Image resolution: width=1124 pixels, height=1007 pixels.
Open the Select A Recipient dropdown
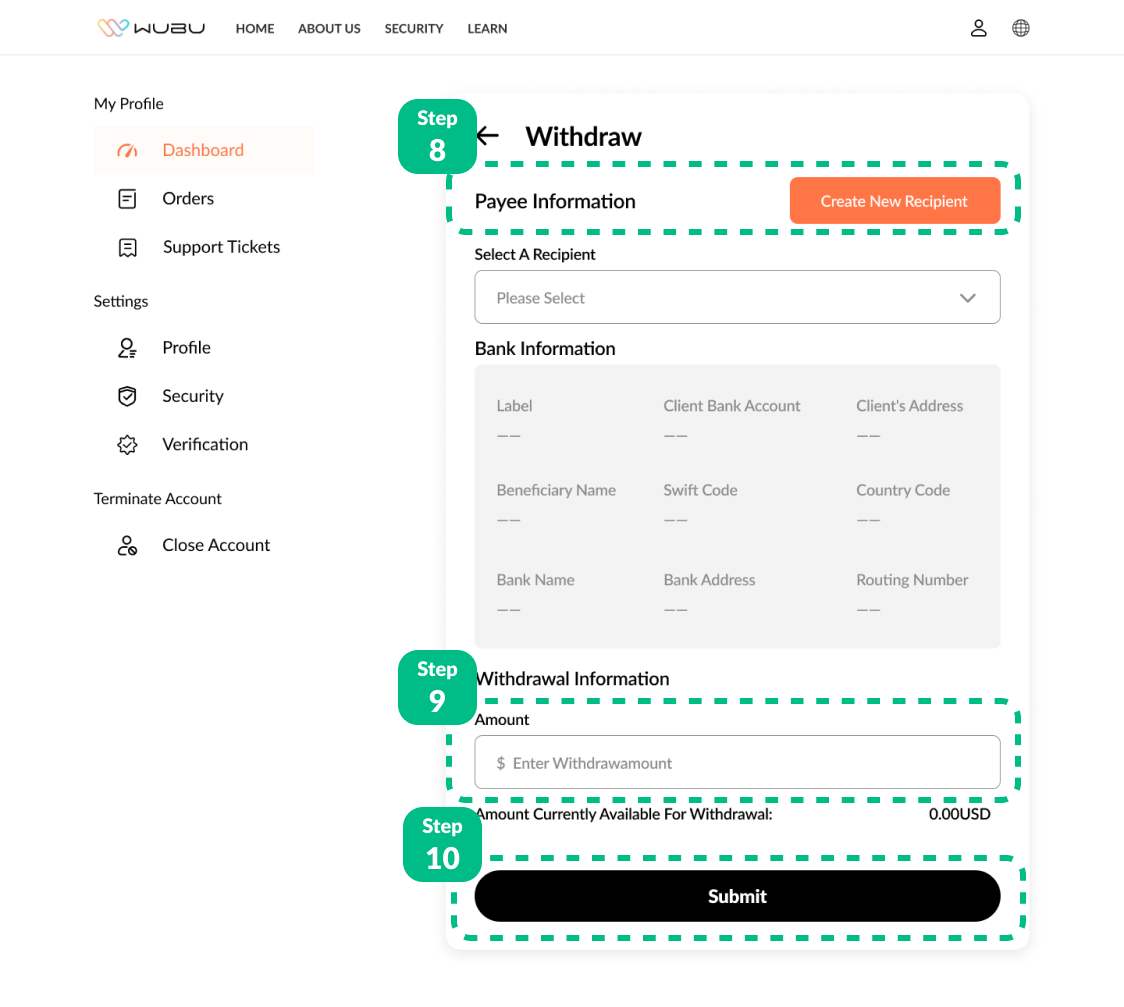coord(736,297)
